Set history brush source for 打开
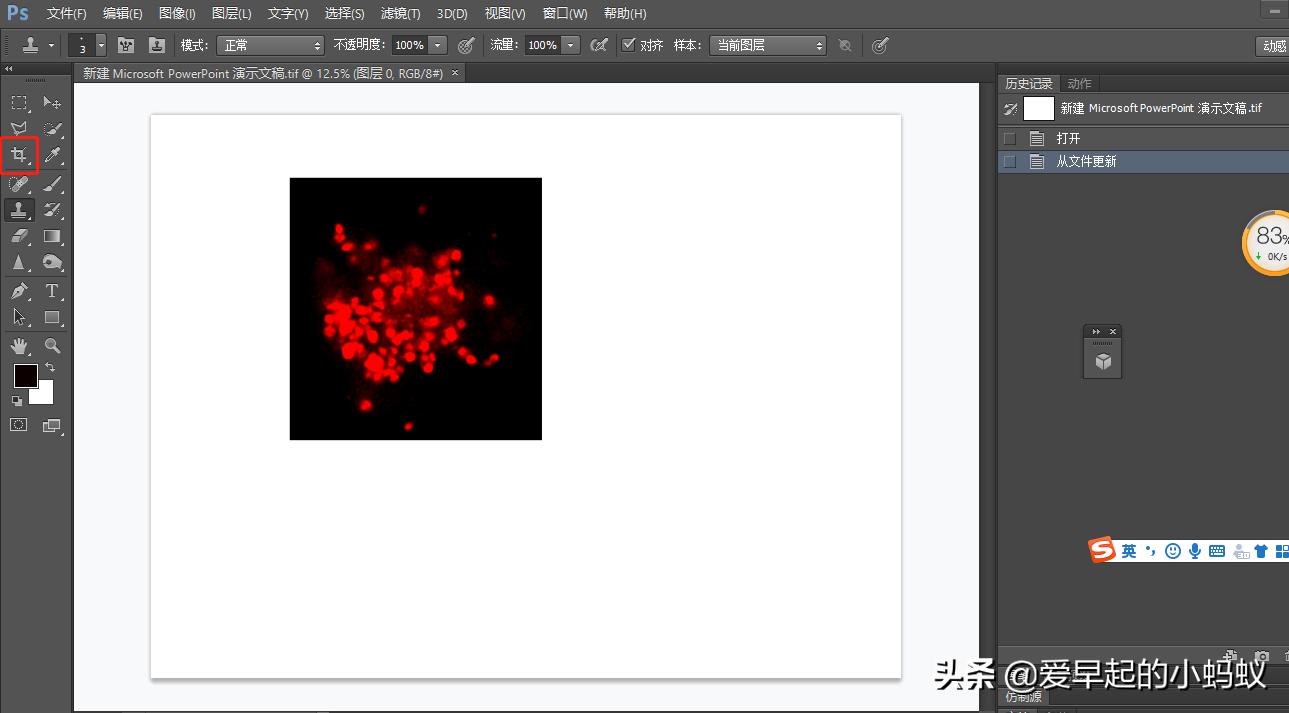 point(1010,138)
